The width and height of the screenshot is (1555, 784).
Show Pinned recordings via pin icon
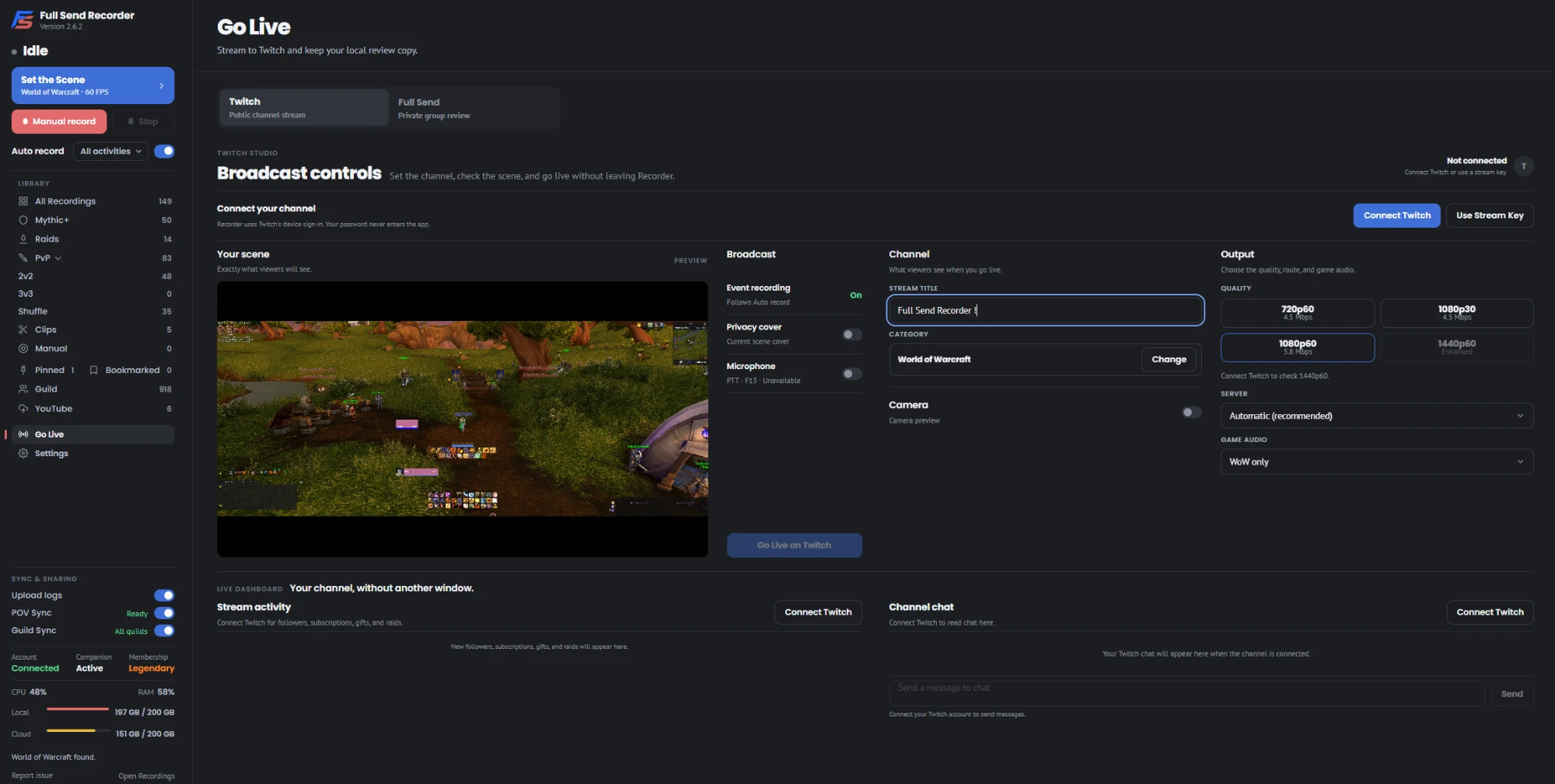click(x=23, y=370)
